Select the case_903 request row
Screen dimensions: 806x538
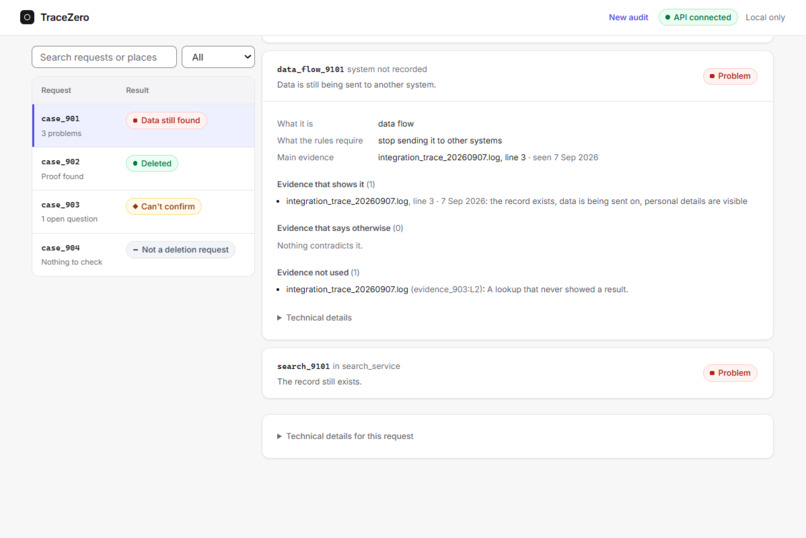[x=143, y=212]
